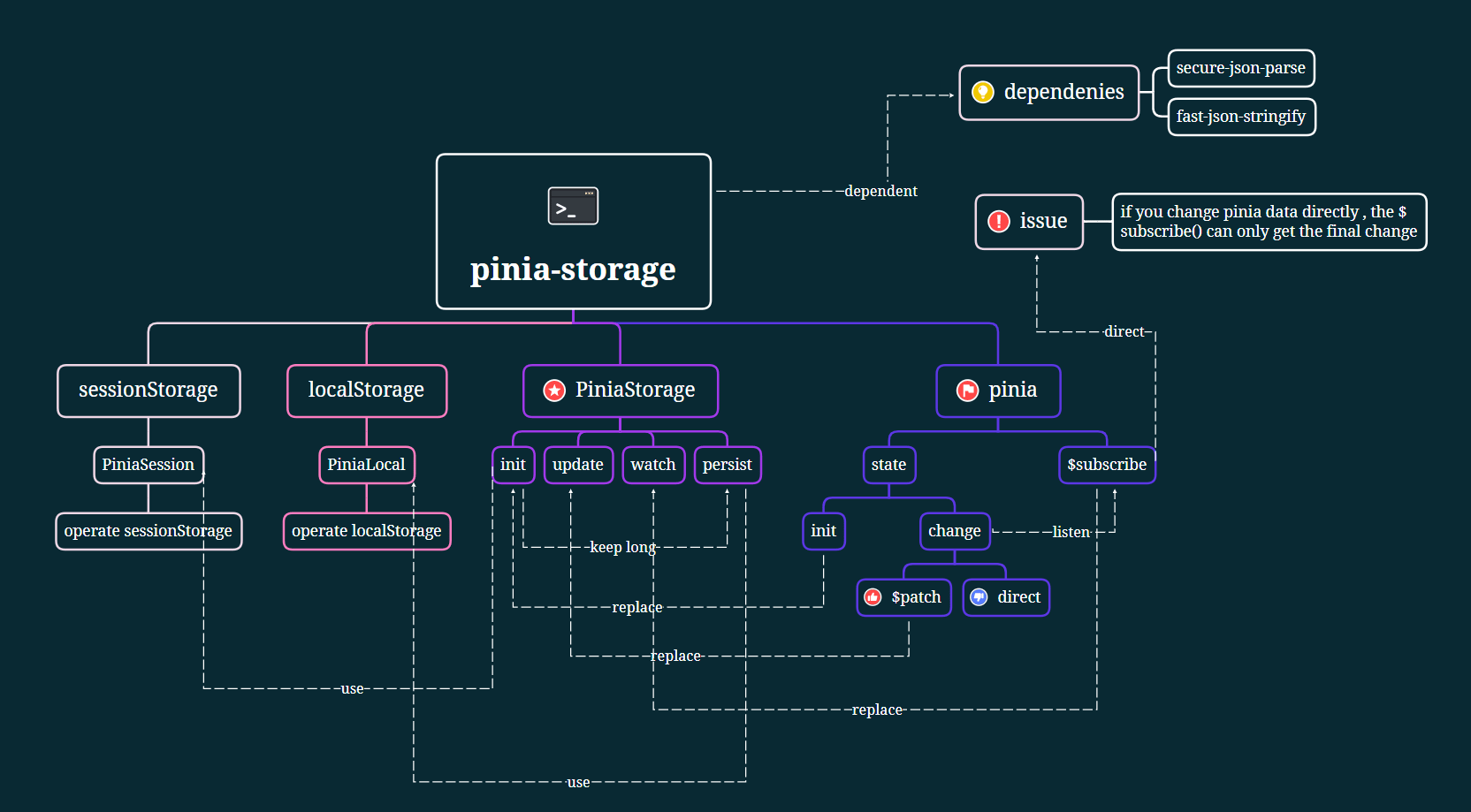Select the secure-json-parse node
The image size is (1471, 812).
coord(1241,68)
